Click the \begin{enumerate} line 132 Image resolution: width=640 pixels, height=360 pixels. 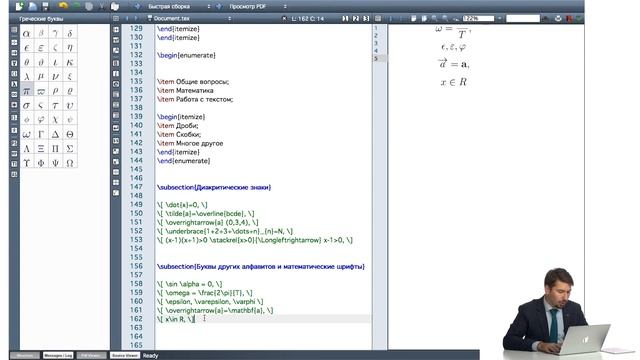(186, 55)
